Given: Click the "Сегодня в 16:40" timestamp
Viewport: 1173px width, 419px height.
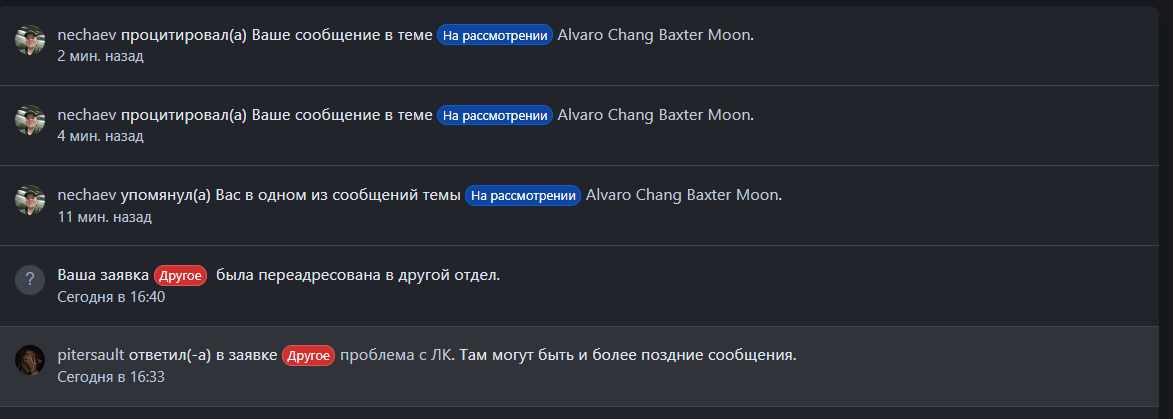Looking at the screenshot, I should 111,297.
